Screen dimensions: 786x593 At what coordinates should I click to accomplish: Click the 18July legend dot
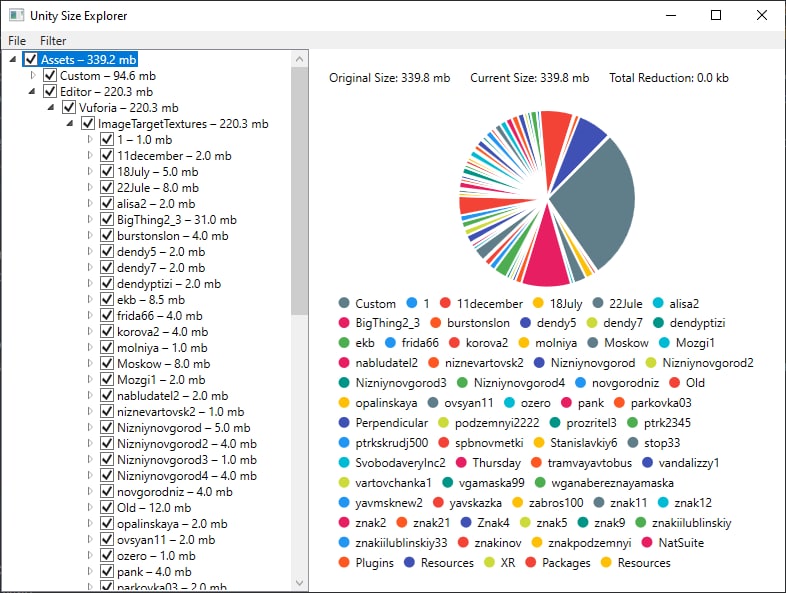(x=538, y=303)
